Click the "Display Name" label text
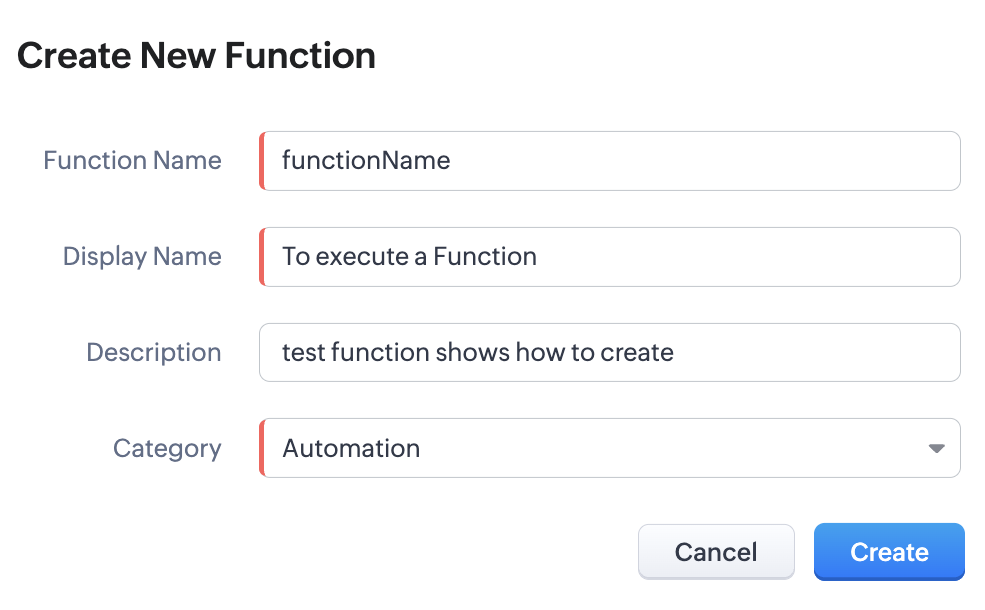This screenshot has height=610, width=985. [x=142, y=257]
